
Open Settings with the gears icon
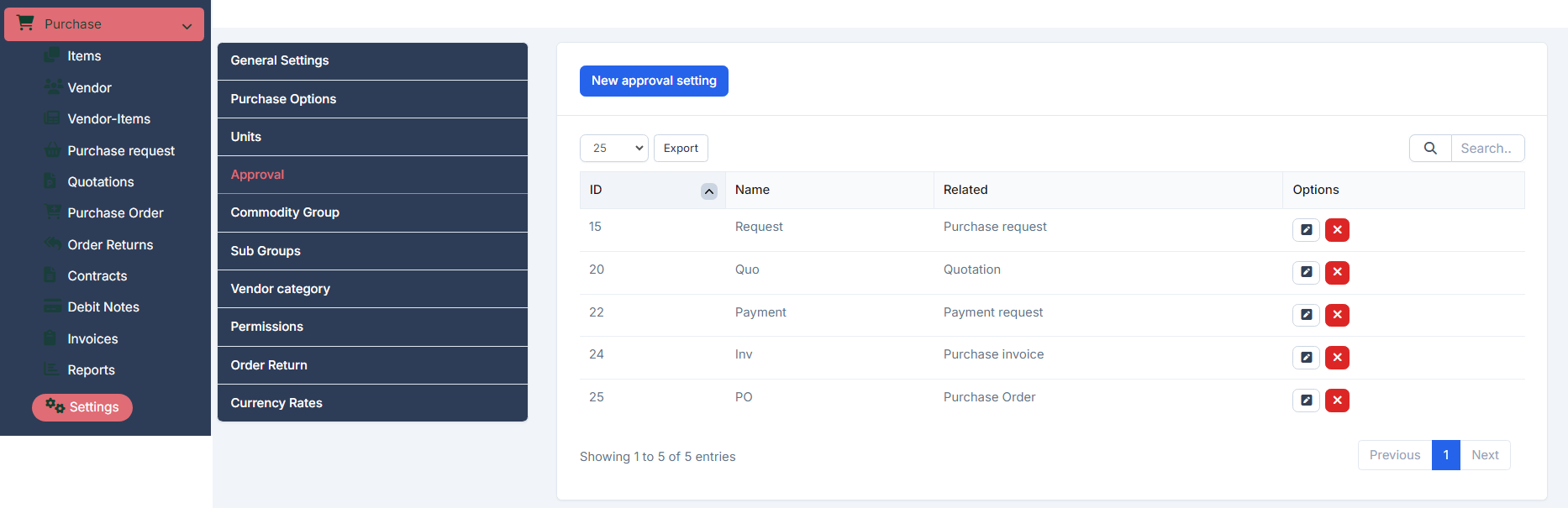(x=82, y=407)
